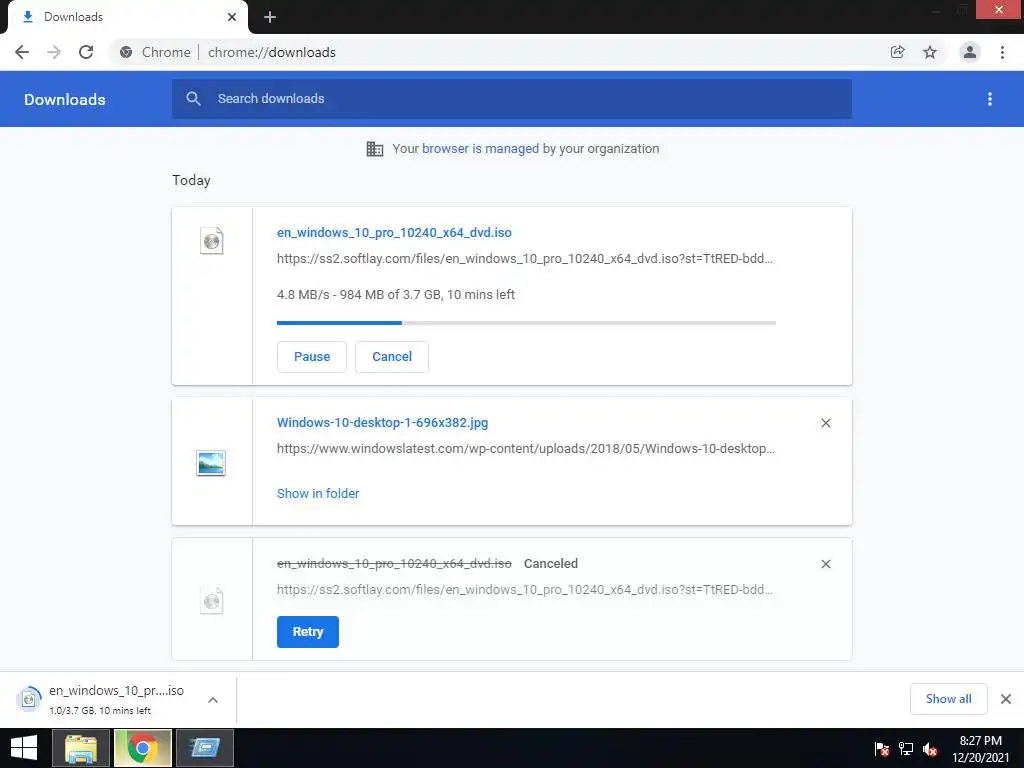Open the Downloads page more actions menu
Image resolution: width=1024 pixels, height=768 pixels.
(990, 99)
